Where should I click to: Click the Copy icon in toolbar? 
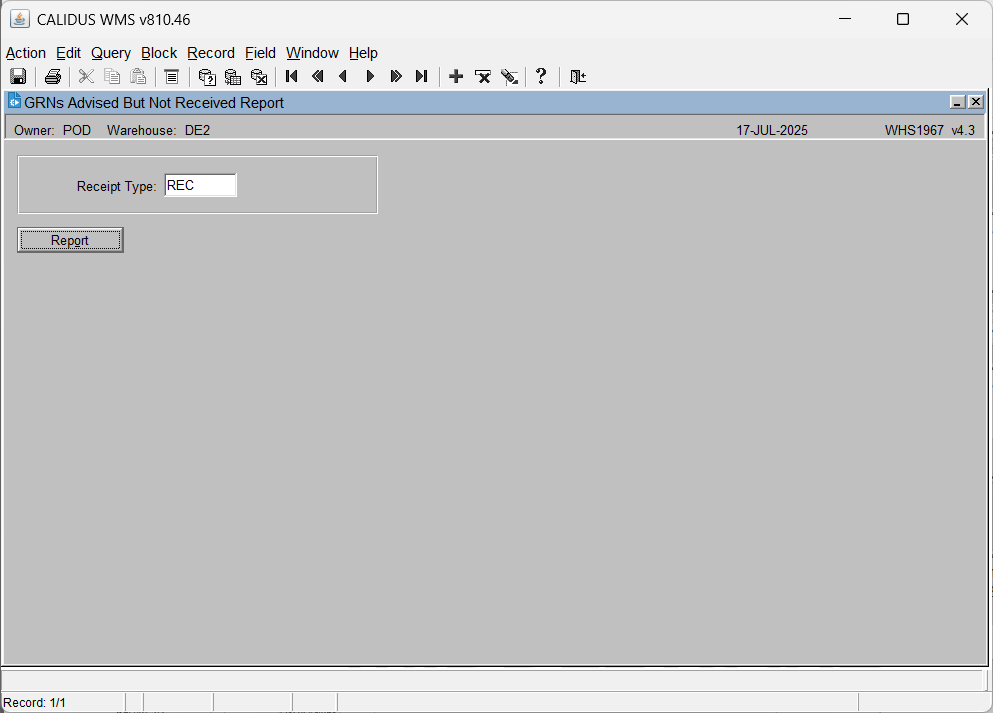point(112,77)
